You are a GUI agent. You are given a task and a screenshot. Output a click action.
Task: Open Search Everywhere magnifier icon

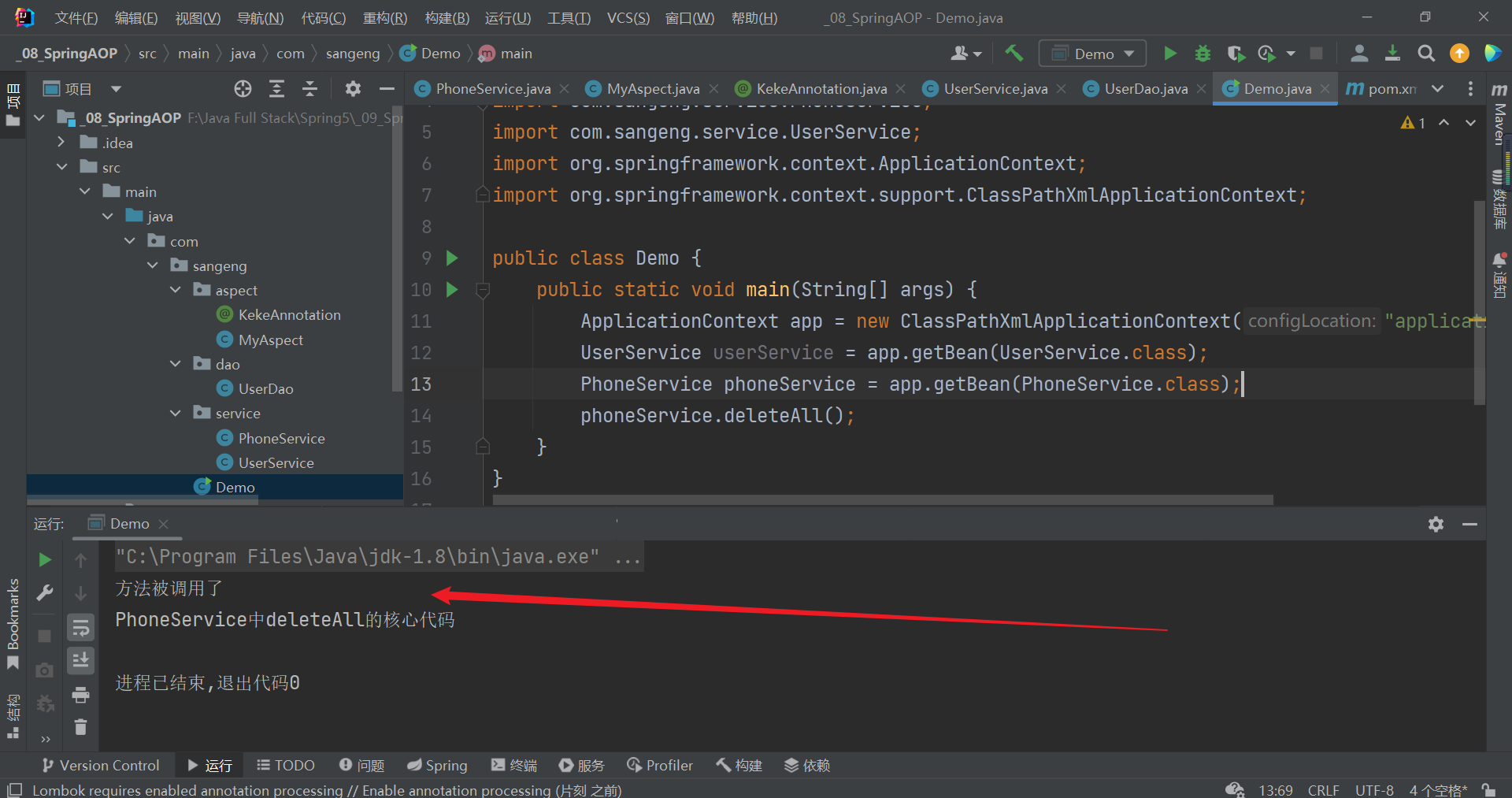(x=1426, y=54)
